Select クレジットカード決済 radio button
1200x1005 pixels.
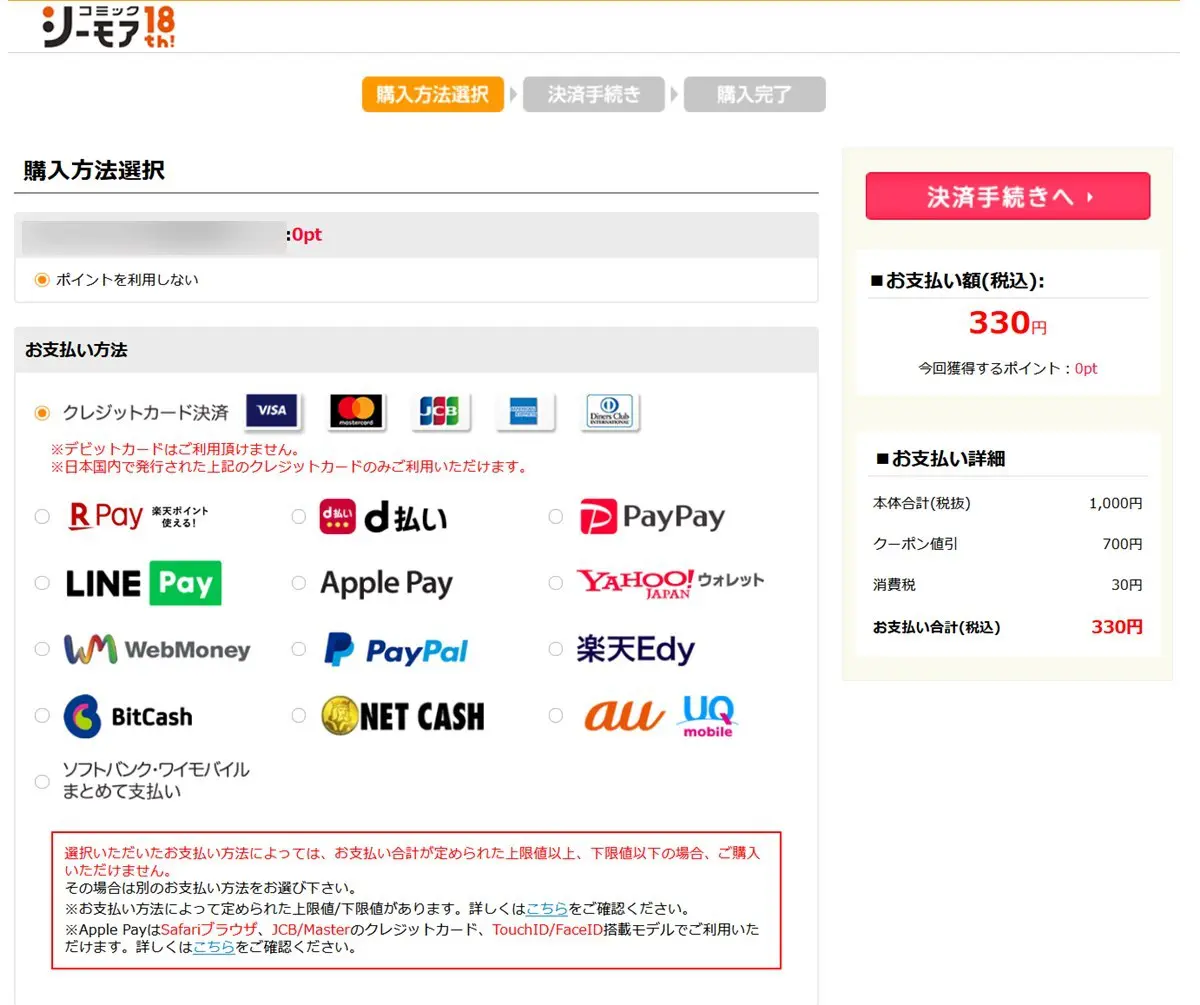click(x=42, y=412)
